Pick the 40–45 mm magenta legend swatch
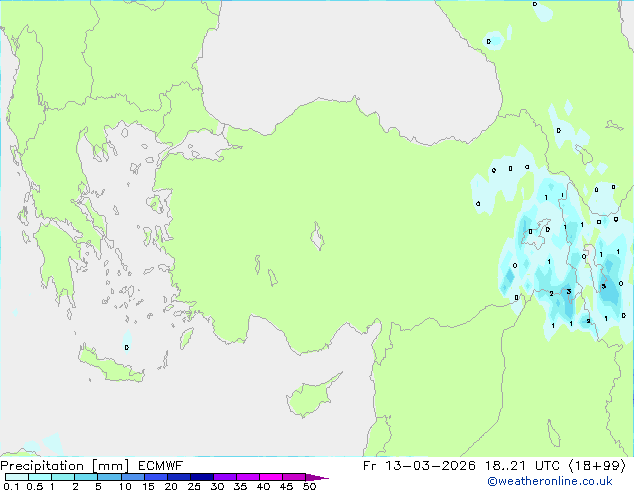Screen dimensions: 634x490 (x=271, y=477)
